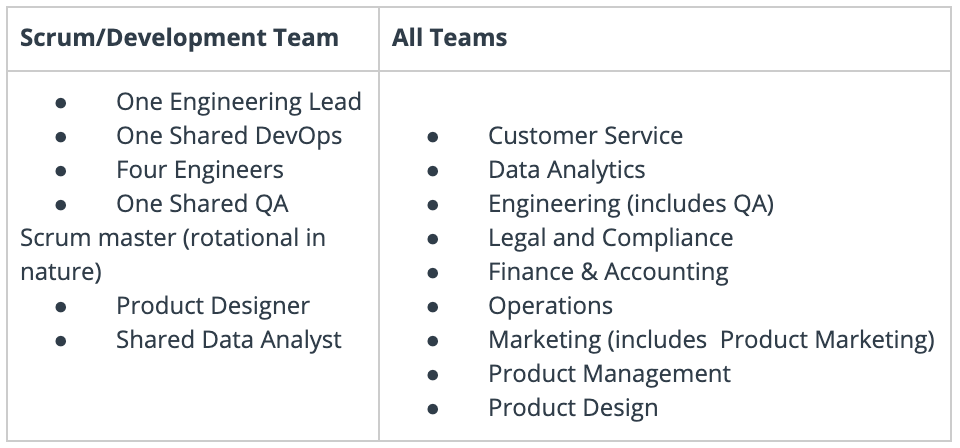Viewport: 960px width, 448px height.
Task: Select the "Four Engineers" bullet item
Action: pyautogui.click(x=199, y=170)
